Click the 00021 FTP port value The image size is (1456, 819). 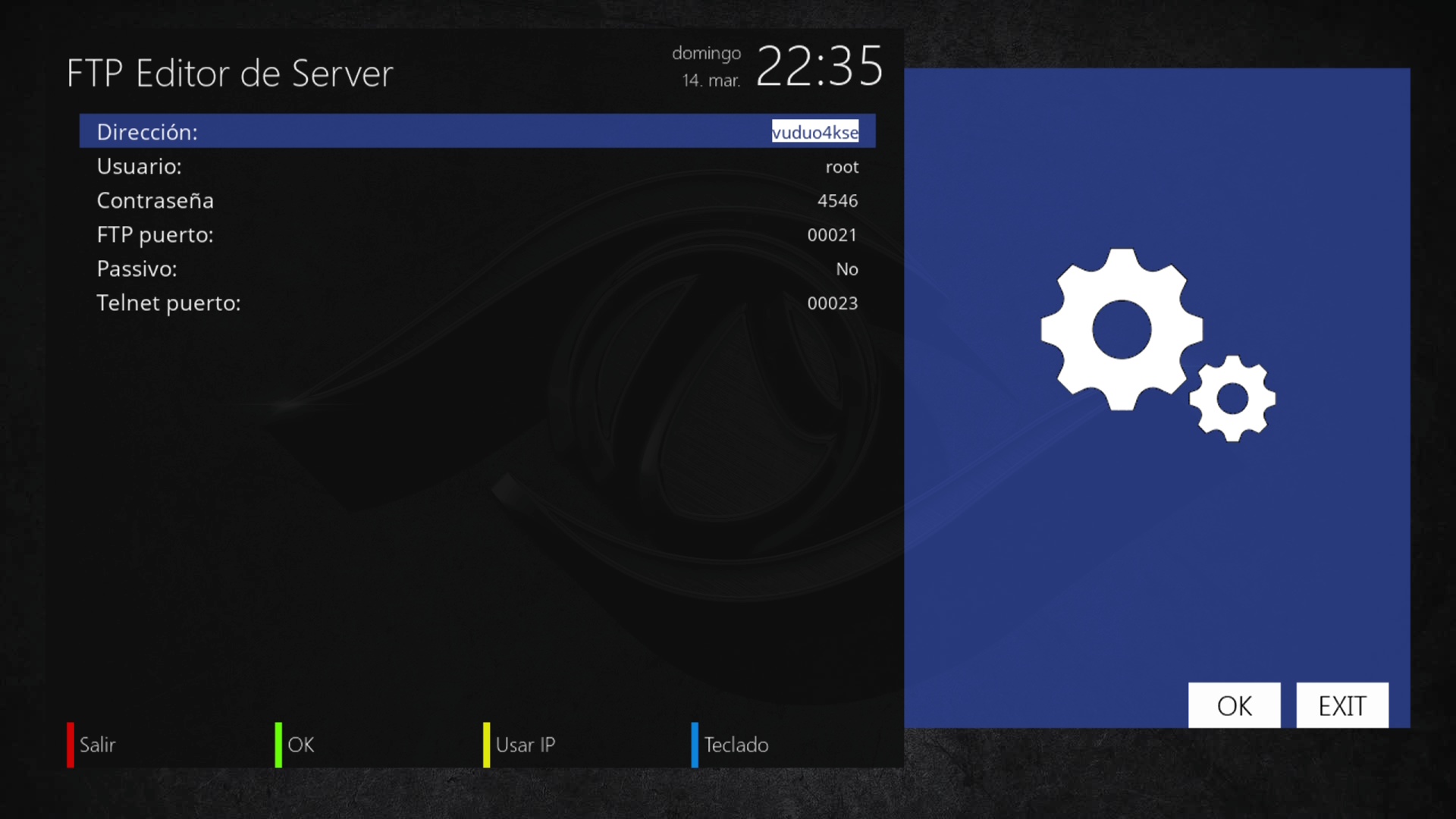[x=832, y=235]
